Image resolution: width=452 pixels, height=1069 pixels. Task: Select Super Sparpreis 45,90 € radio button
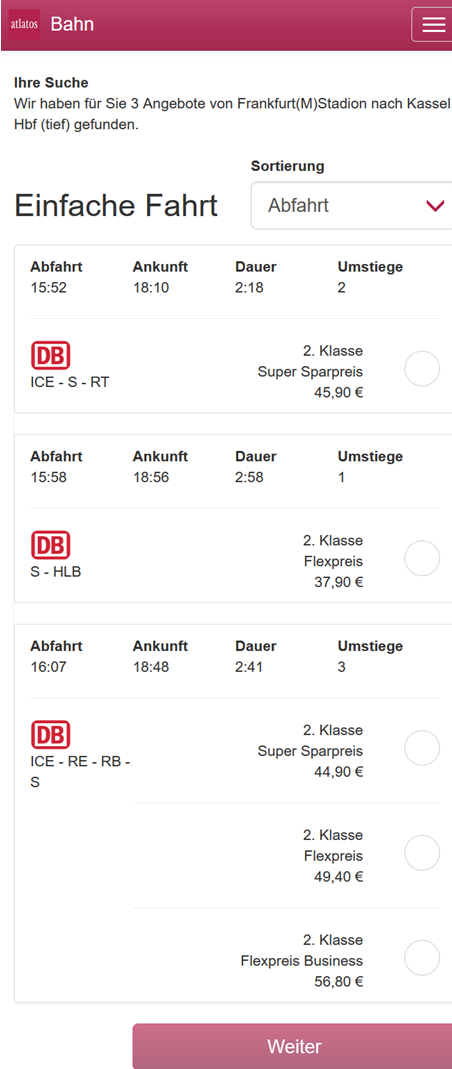pos(422,369)
